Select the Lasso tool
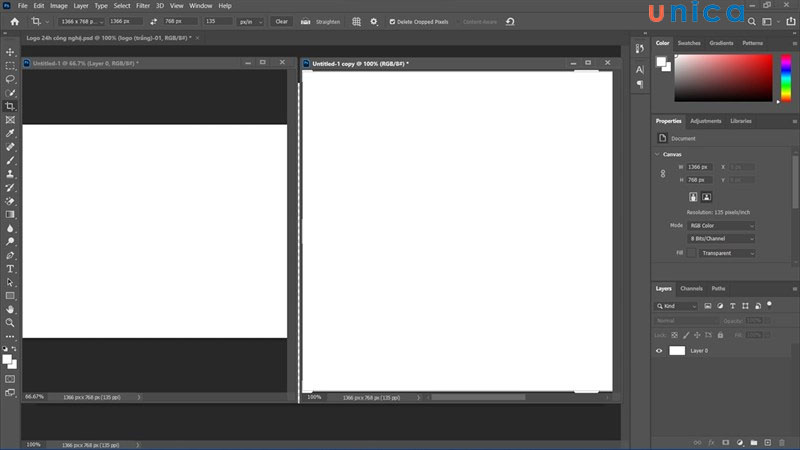The height and width of the screenshot is (450, 800). (10, 79)
